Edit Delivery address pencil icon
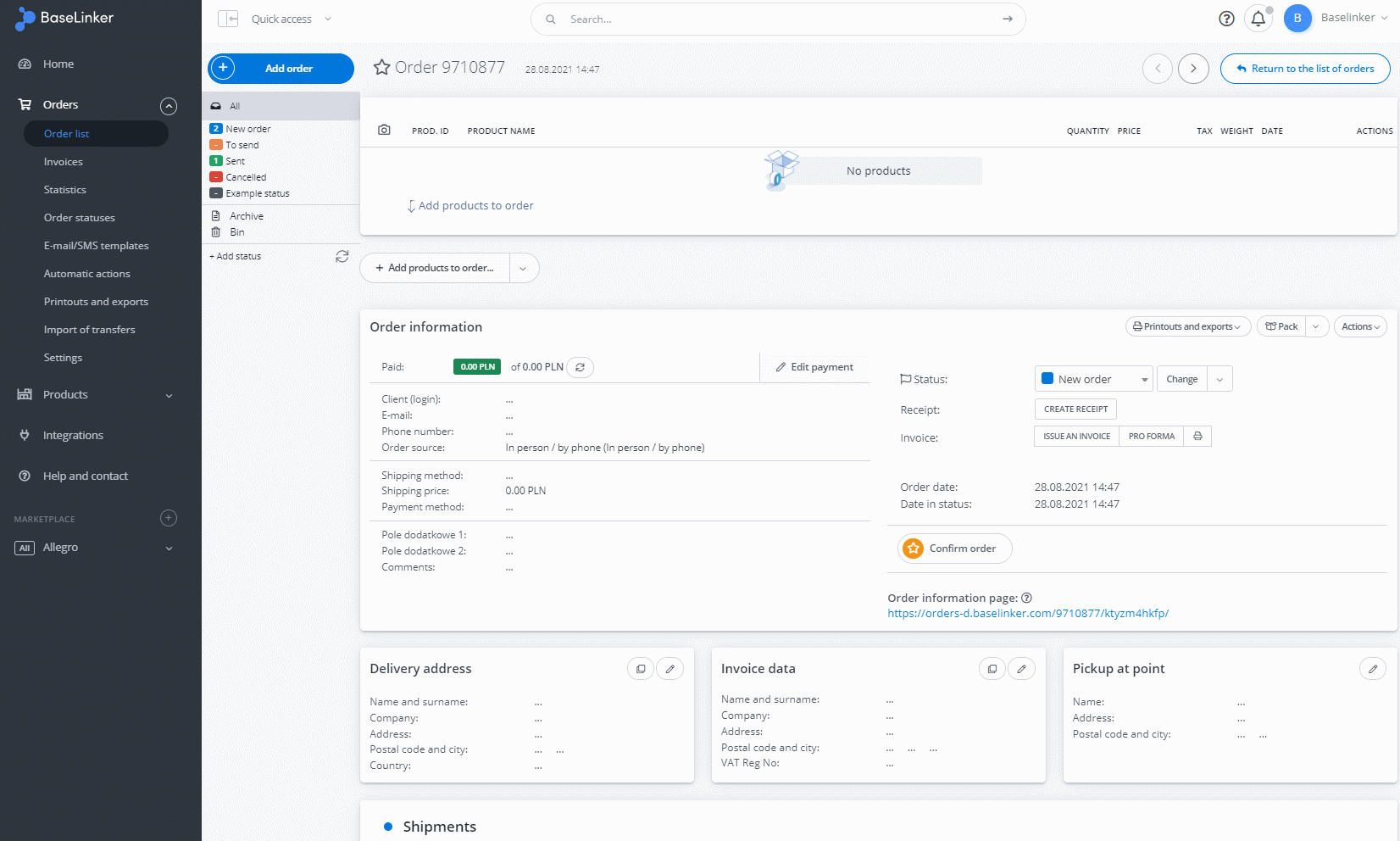The width and height of the screenshot is (1400, 841). pos(670,669)
